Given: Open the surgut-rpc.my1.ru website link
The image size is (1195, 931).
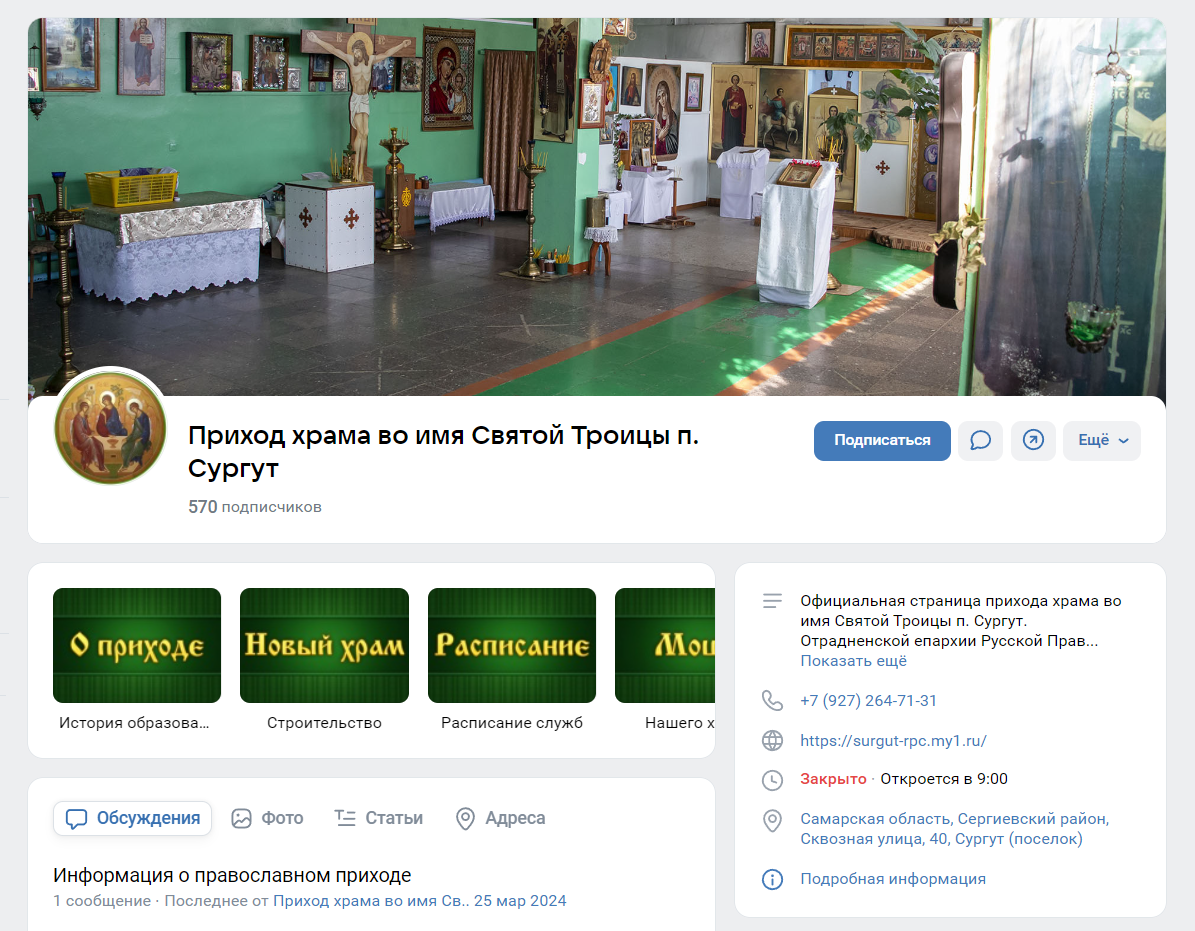Looking at the screenshot, I should pos(893,741).
